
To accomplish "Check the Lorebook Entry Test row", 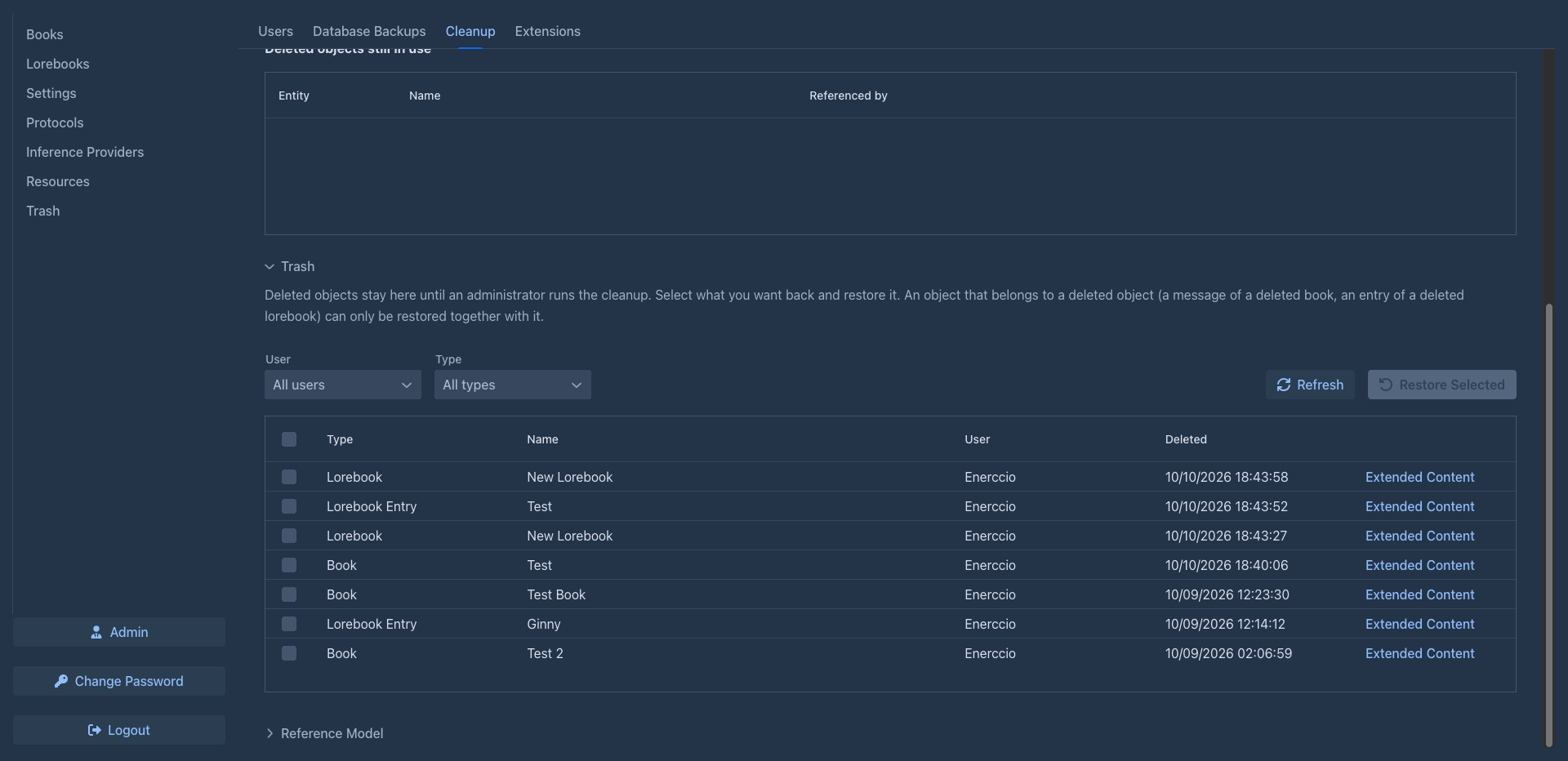I will click(x=289, y=506).
